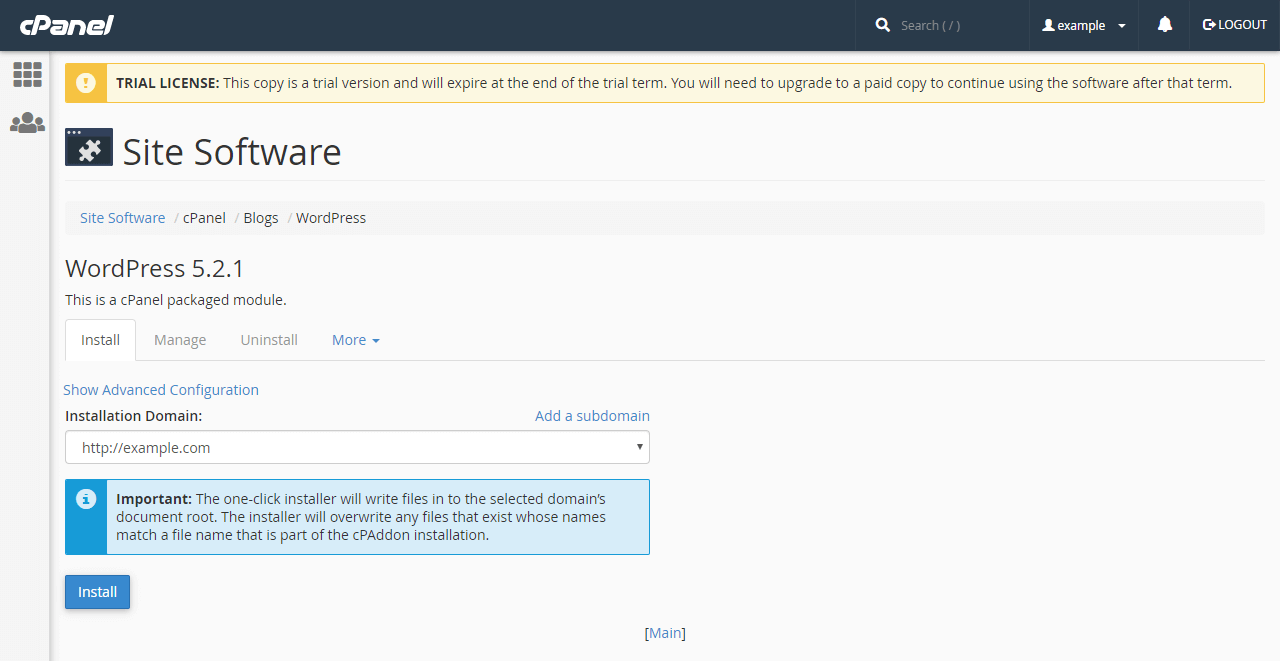
Task: Open the Installation Domain select box
Action: (x=357, y=447)
